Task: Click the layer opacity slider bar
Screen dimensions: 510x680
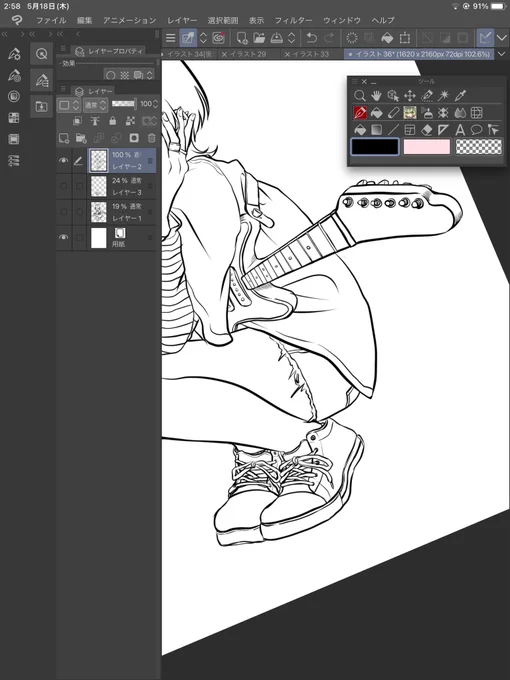Action: [x=123, y=104]
